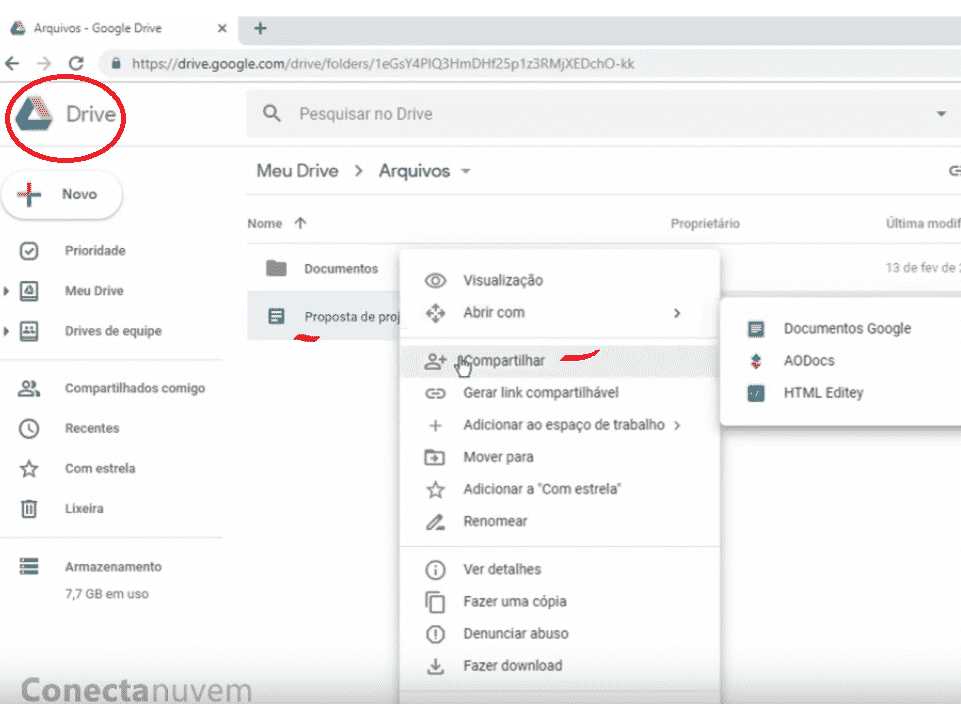Click the Compartilhados comigo people icon
Viewport: 961px width, 704px height.
[29, 388]
